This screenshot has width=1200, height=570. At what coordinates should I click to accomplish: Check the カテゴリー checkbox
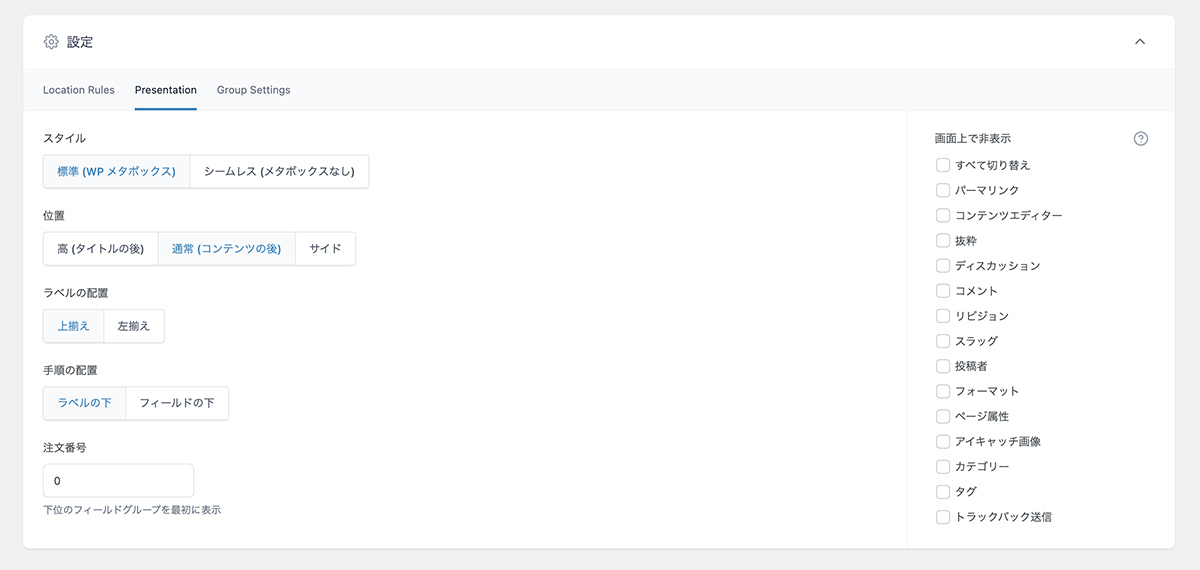[x=943, y=467]
